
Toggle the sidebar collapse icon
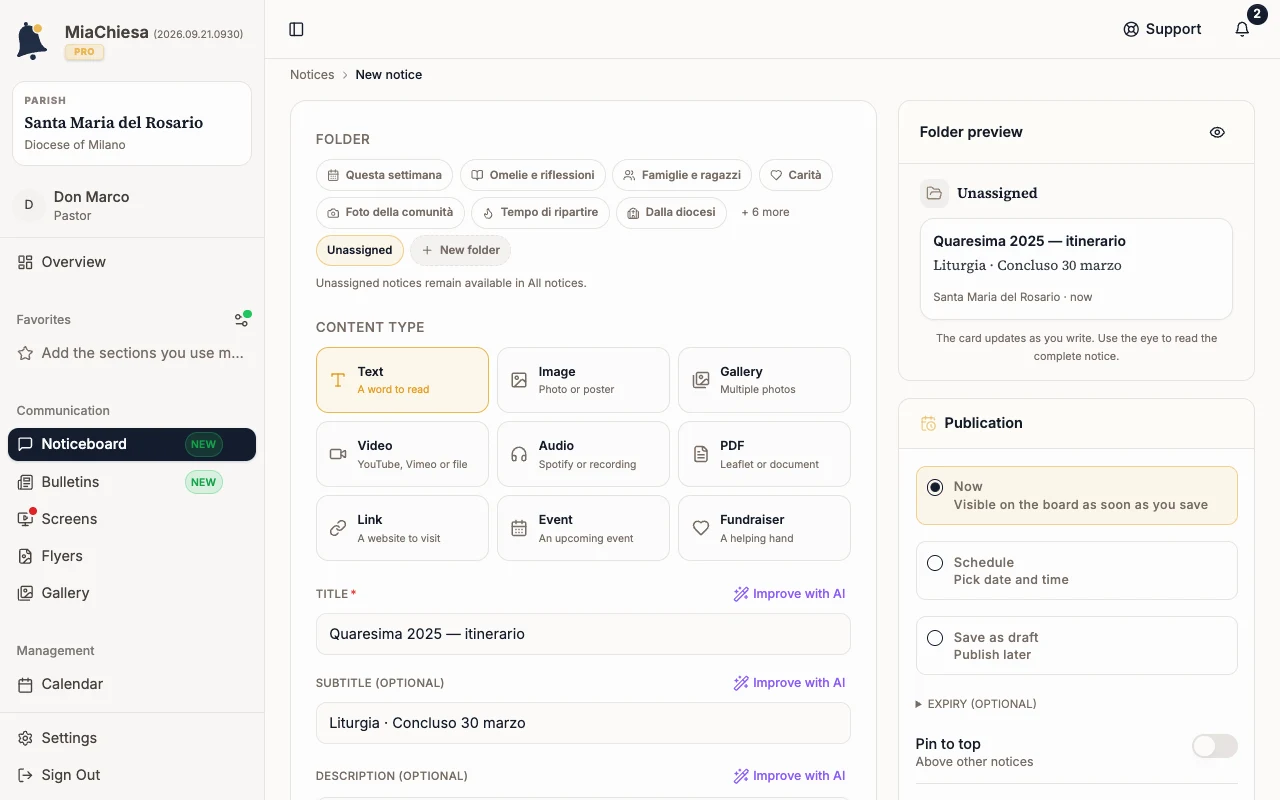click(x=296, y=29)
